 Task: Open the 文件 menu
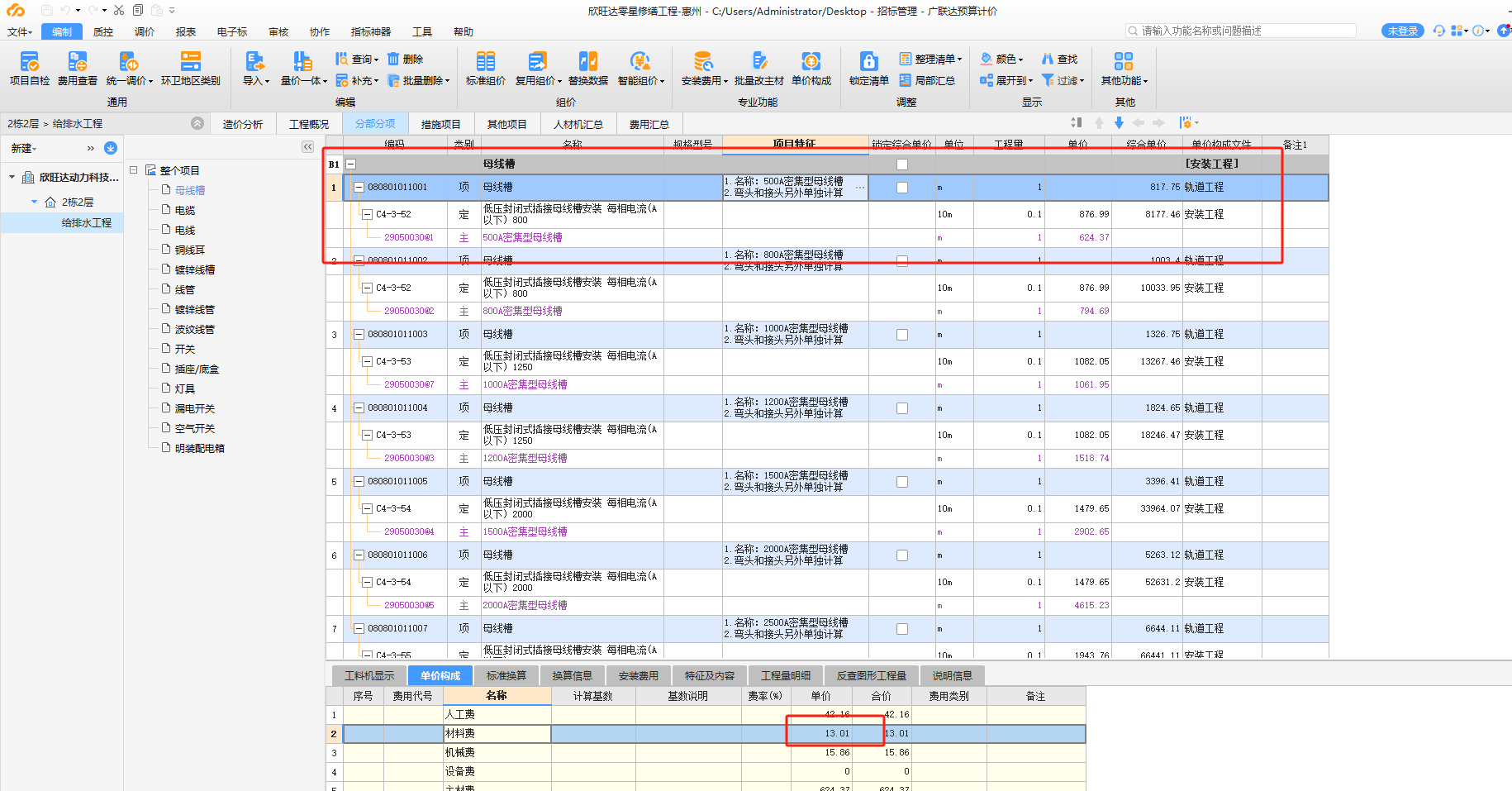pos(20,31)
